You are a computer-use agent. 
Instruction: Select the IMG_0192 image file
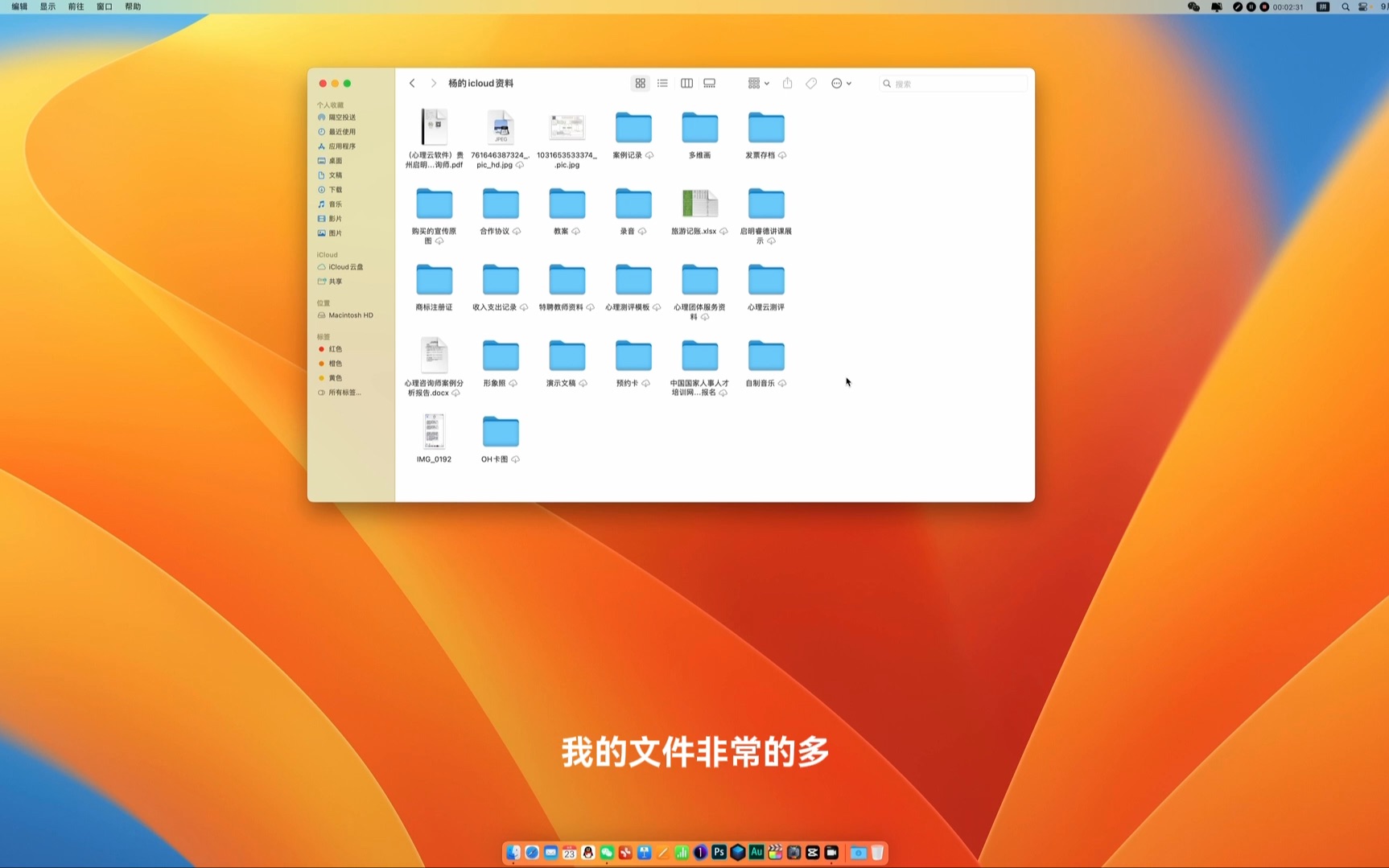point(435,432)
